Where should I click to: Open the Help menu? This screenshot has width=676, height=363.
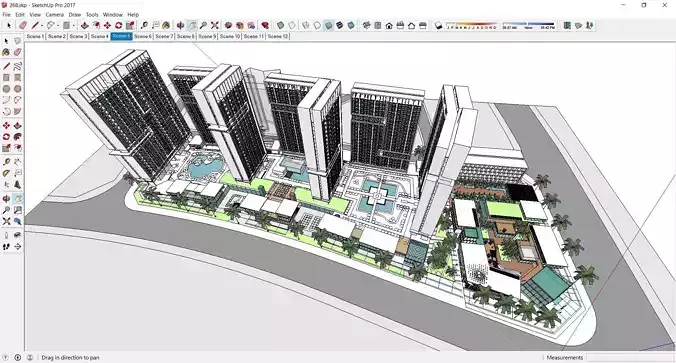pos(133,14)
